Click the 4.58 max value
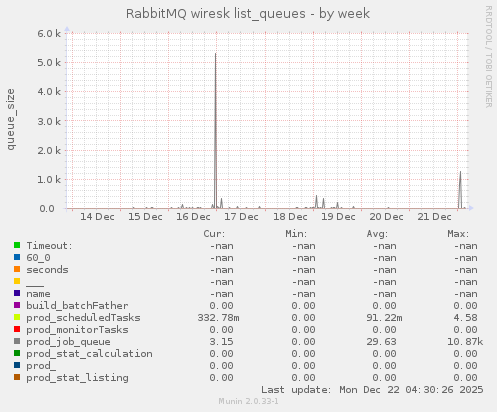 [465, 318]
